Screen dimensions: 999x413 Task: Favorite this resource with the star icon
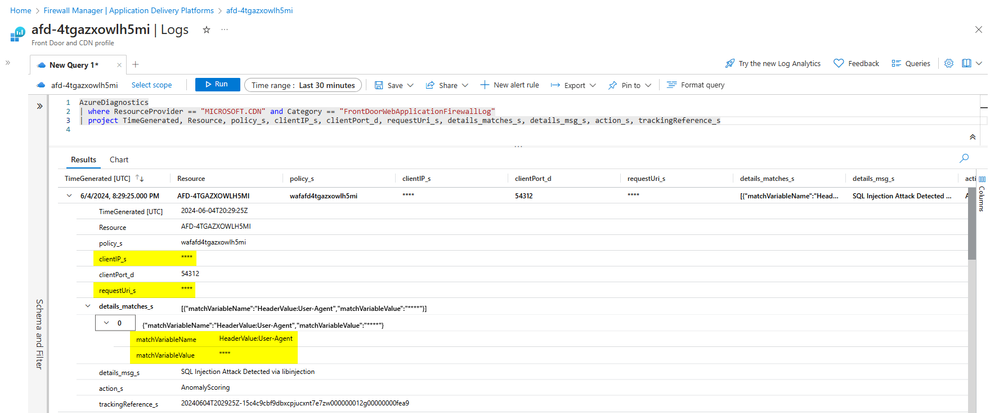206,30
